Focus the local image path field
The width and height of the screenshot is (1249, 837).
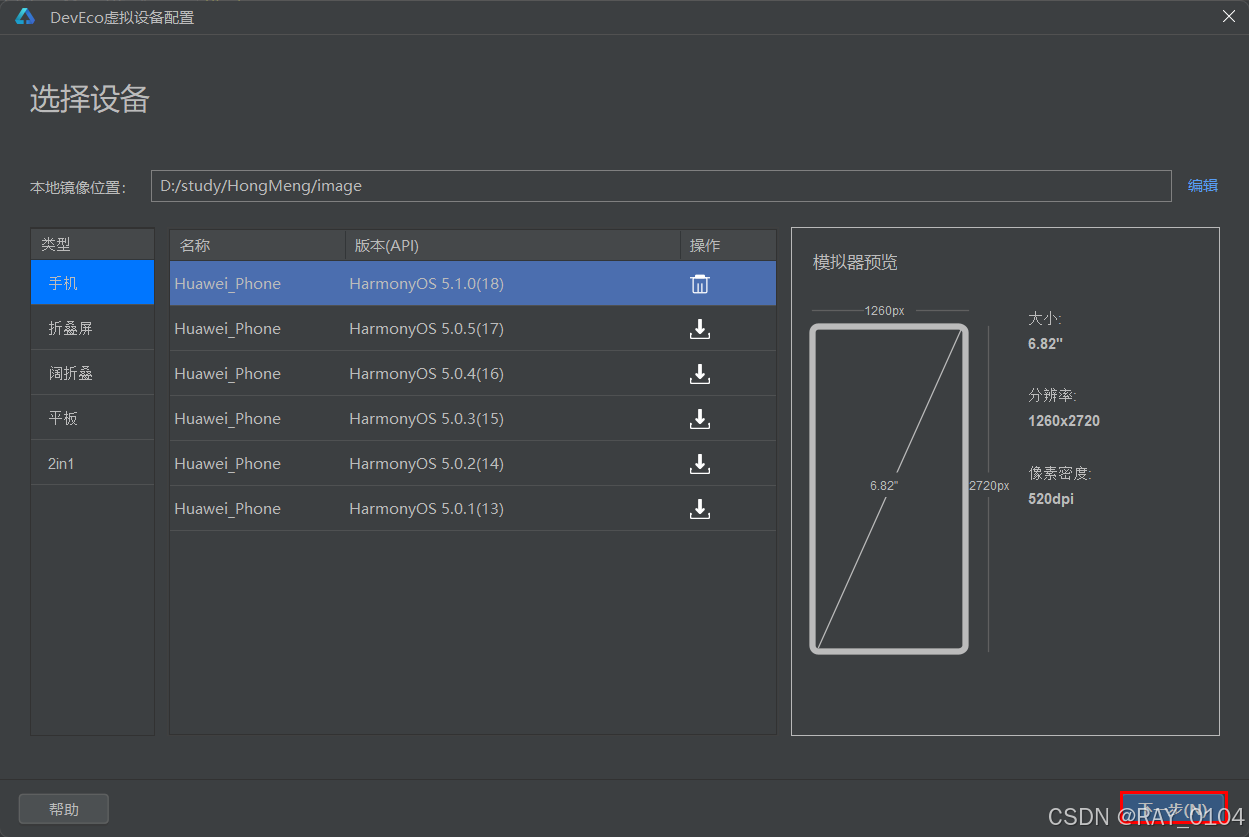pos(661,186)
